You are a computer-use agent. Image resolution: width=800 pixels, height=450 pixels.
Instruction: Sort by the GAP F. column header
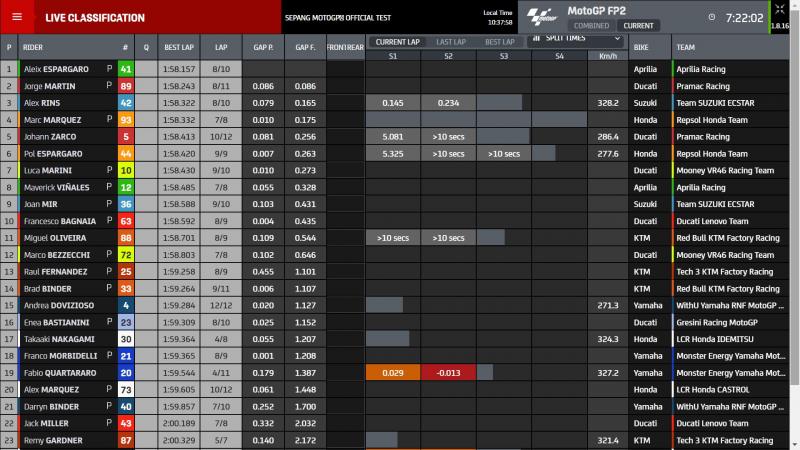click(305, 47)
